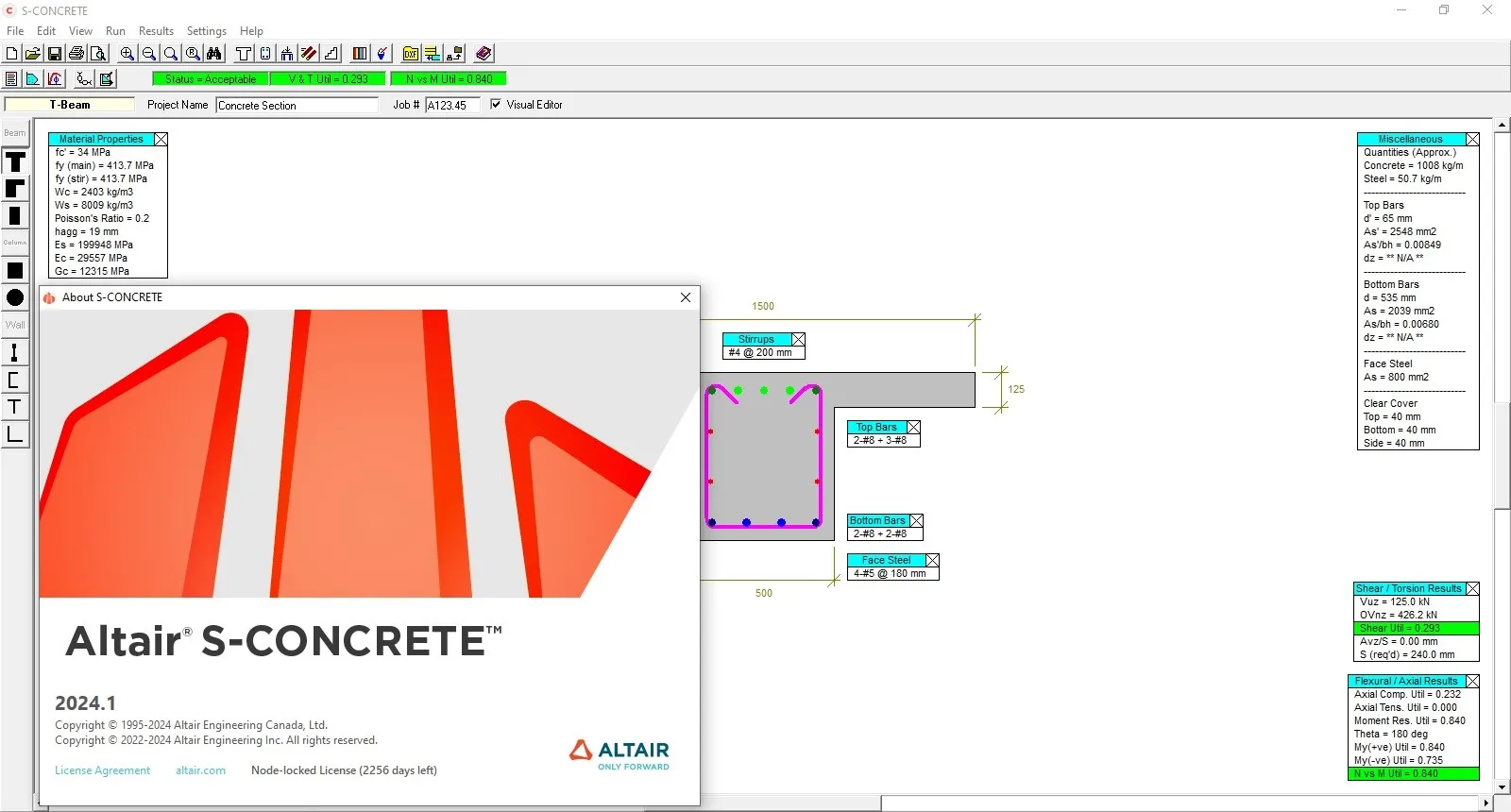Screen dimensions: 1511x812
Task: Click the text report lines icon
Action: pos(11,79)
